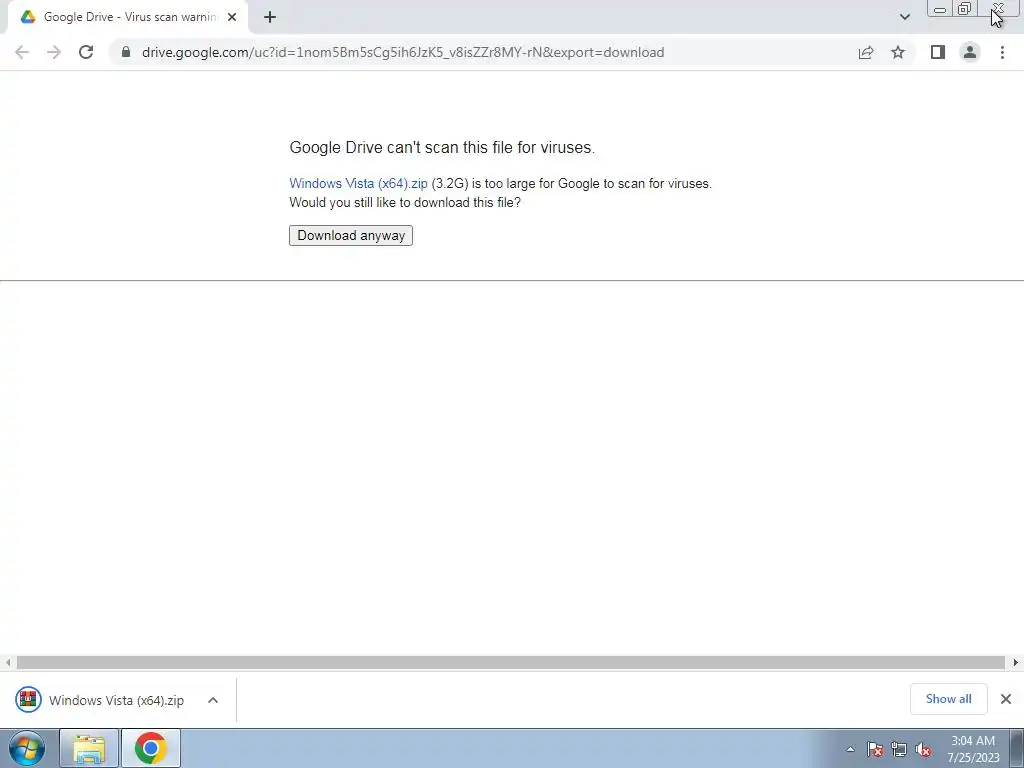View site information via lock icon
This screenshot has width=1024, height=768.
(126, 52)
